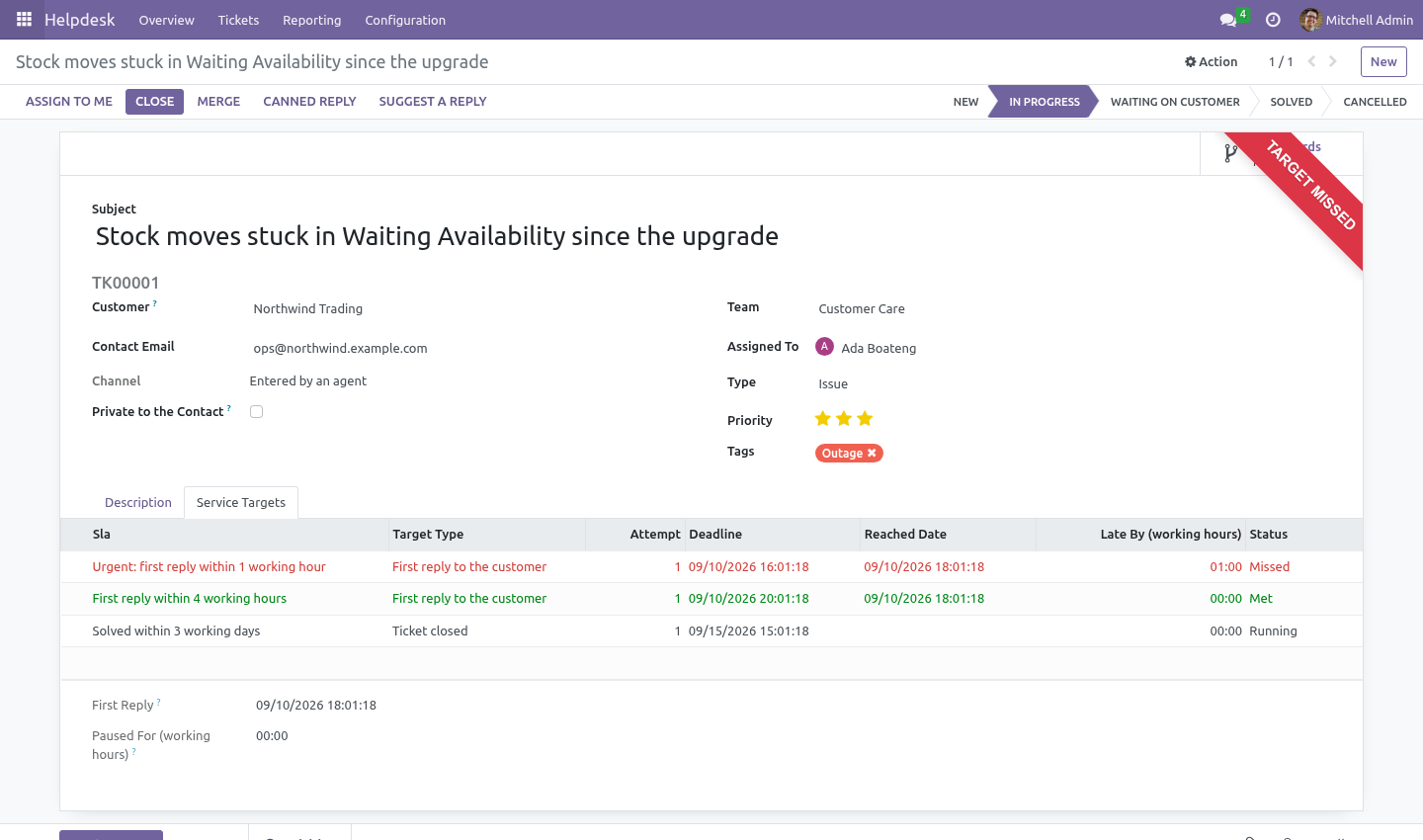Viewport: 1423px width, 840px height.
Task: Set priority to two stars
Action: [844, 419]
